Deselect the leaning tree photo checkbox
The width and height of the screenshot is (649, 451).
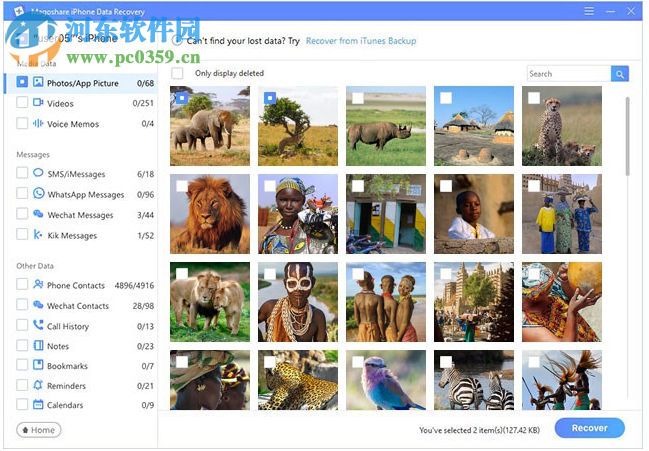(270, 98)
